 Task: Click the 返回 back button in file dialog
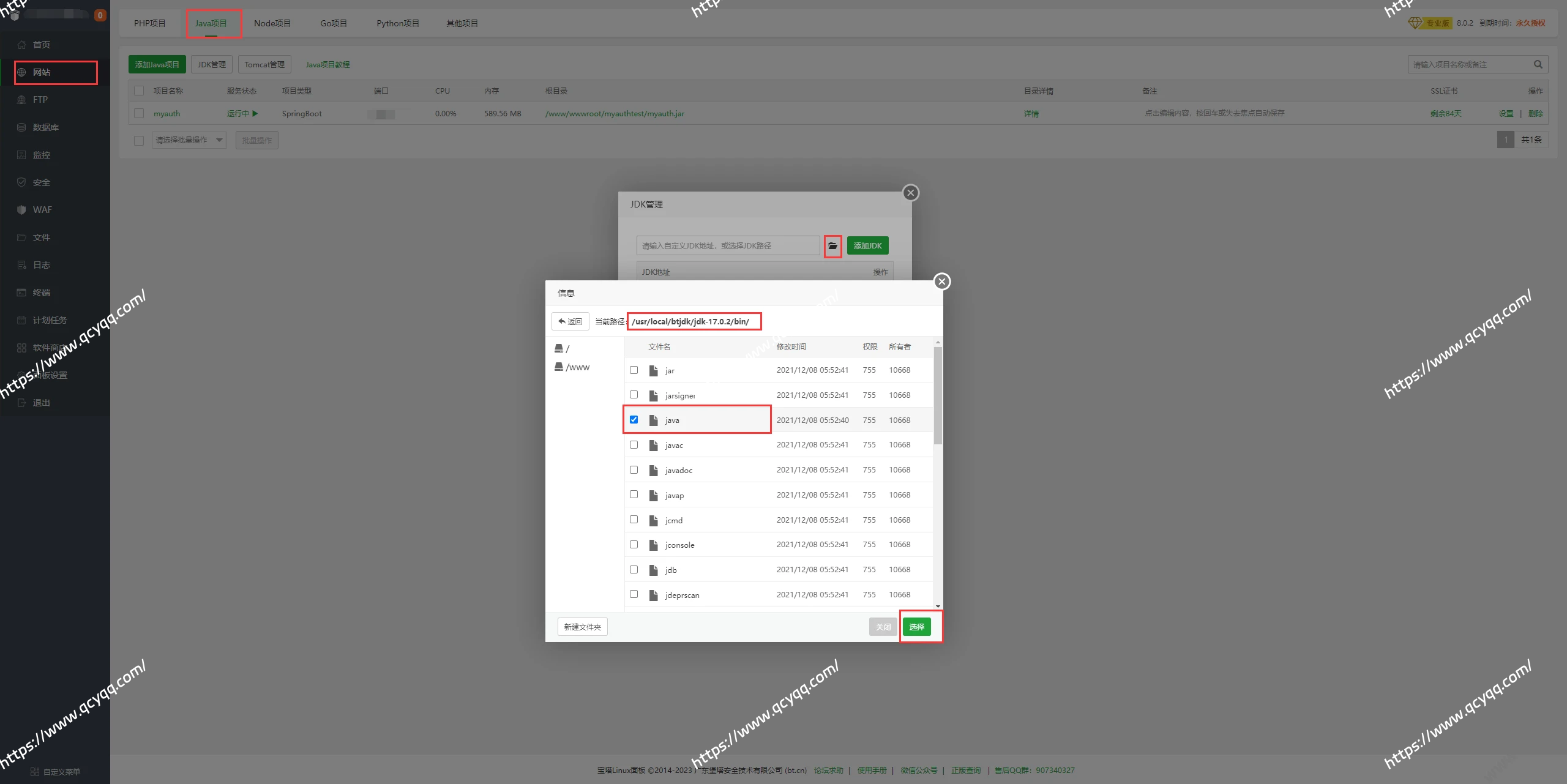570,321
